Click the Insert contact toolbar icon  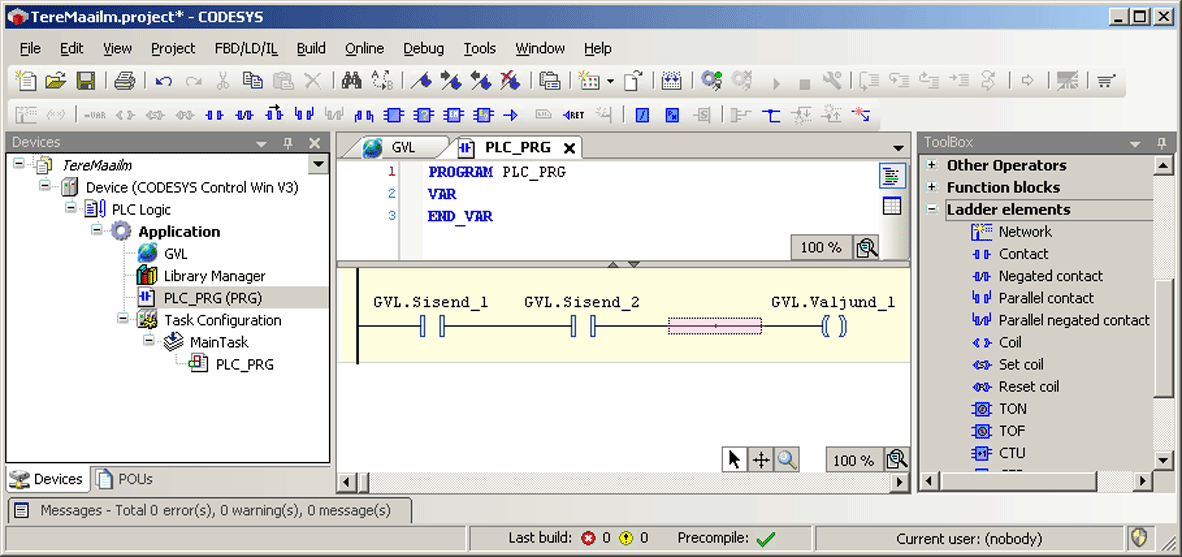(216, 115)
